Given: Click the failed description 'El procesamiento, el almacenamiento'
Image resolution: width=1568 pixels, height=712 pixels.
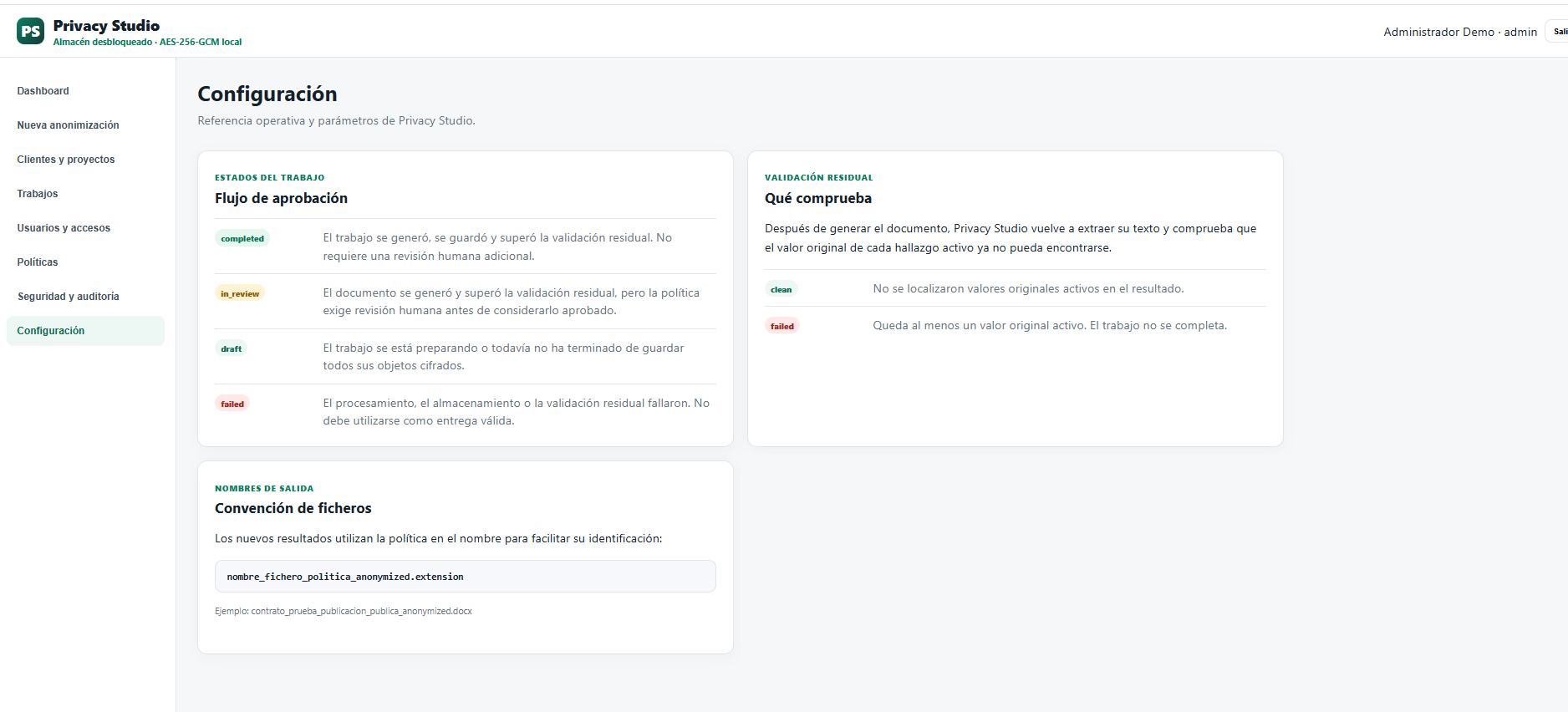Looking at the screenshot, I should click(x=516, y=412).
